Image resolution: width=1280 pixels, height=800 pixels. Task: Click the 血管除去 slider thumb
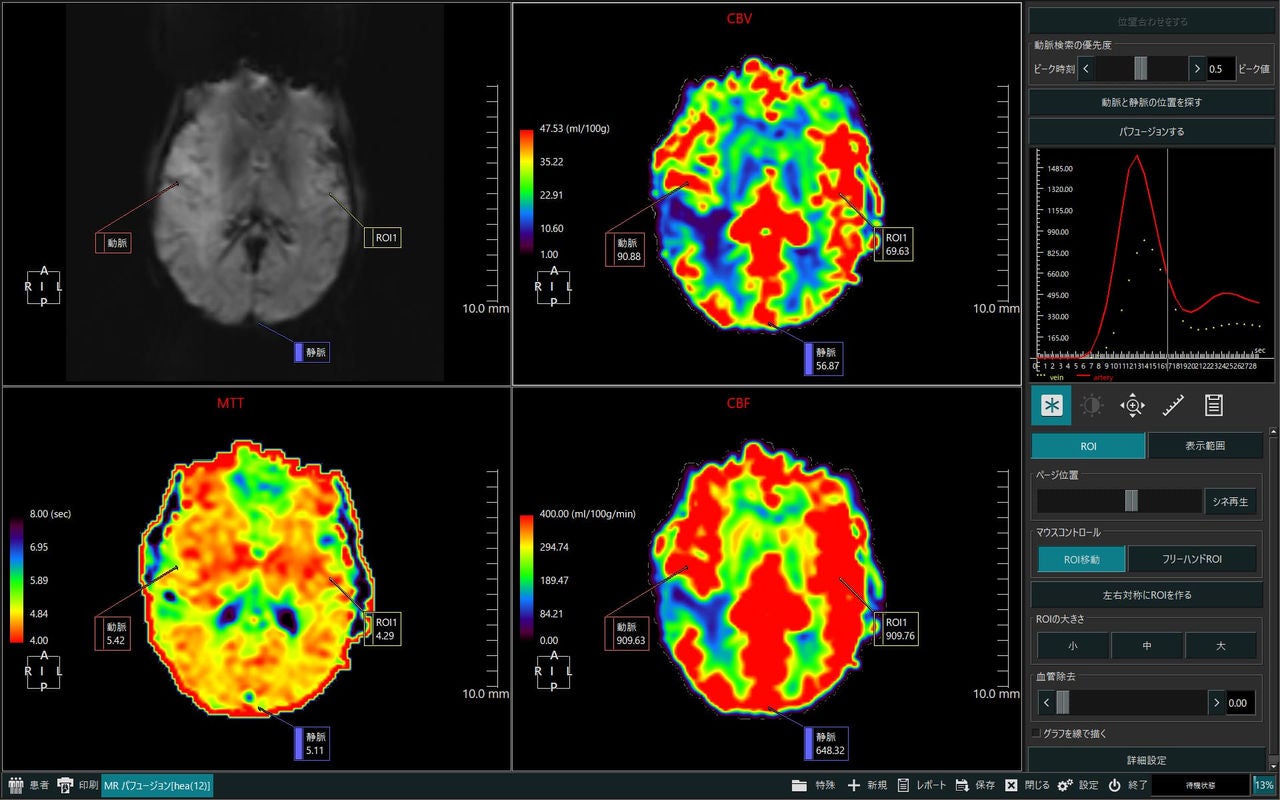click(x=1063, y=703)
